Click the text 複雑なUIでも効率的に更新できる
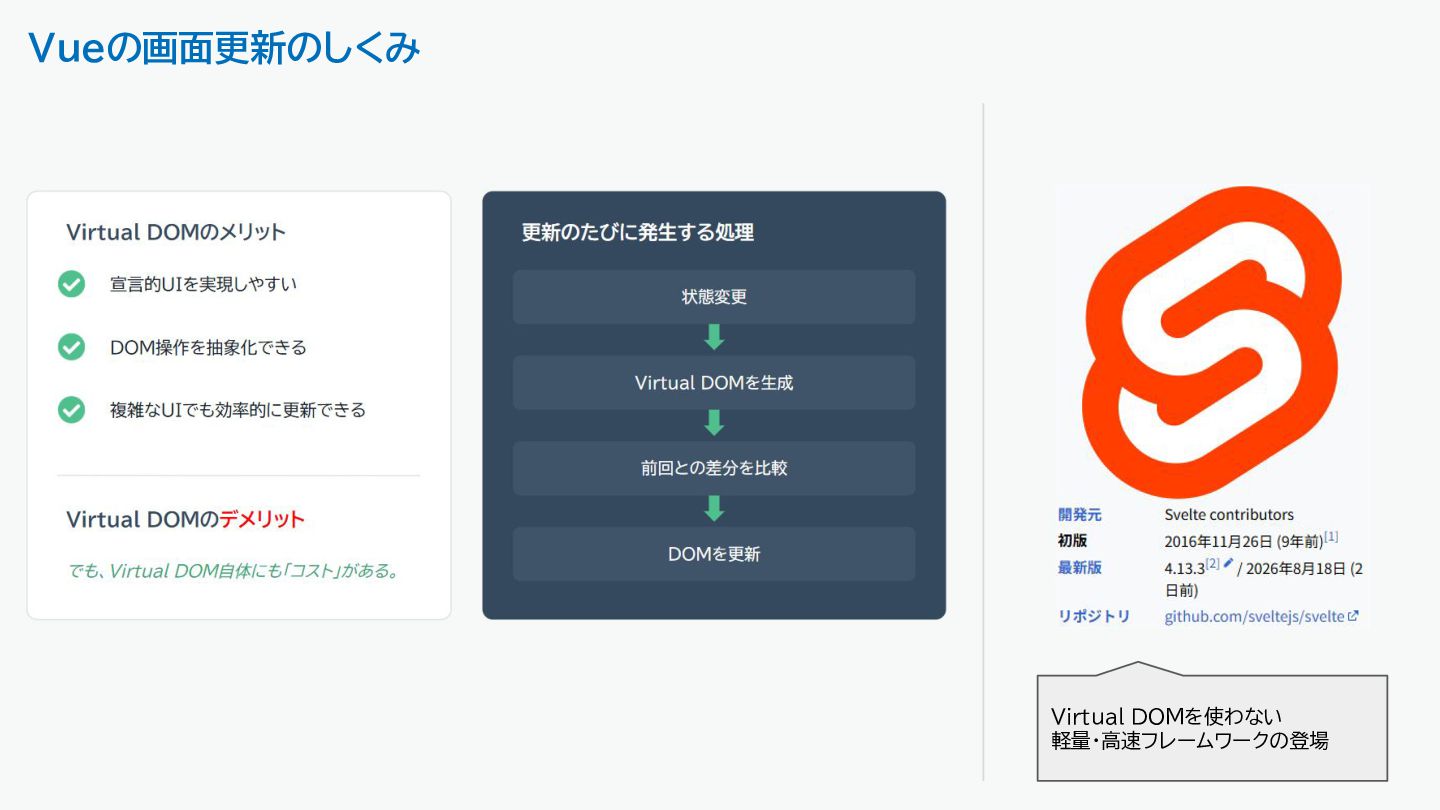The height and width of the screenshot is (810, 1440). pos(238,410)
